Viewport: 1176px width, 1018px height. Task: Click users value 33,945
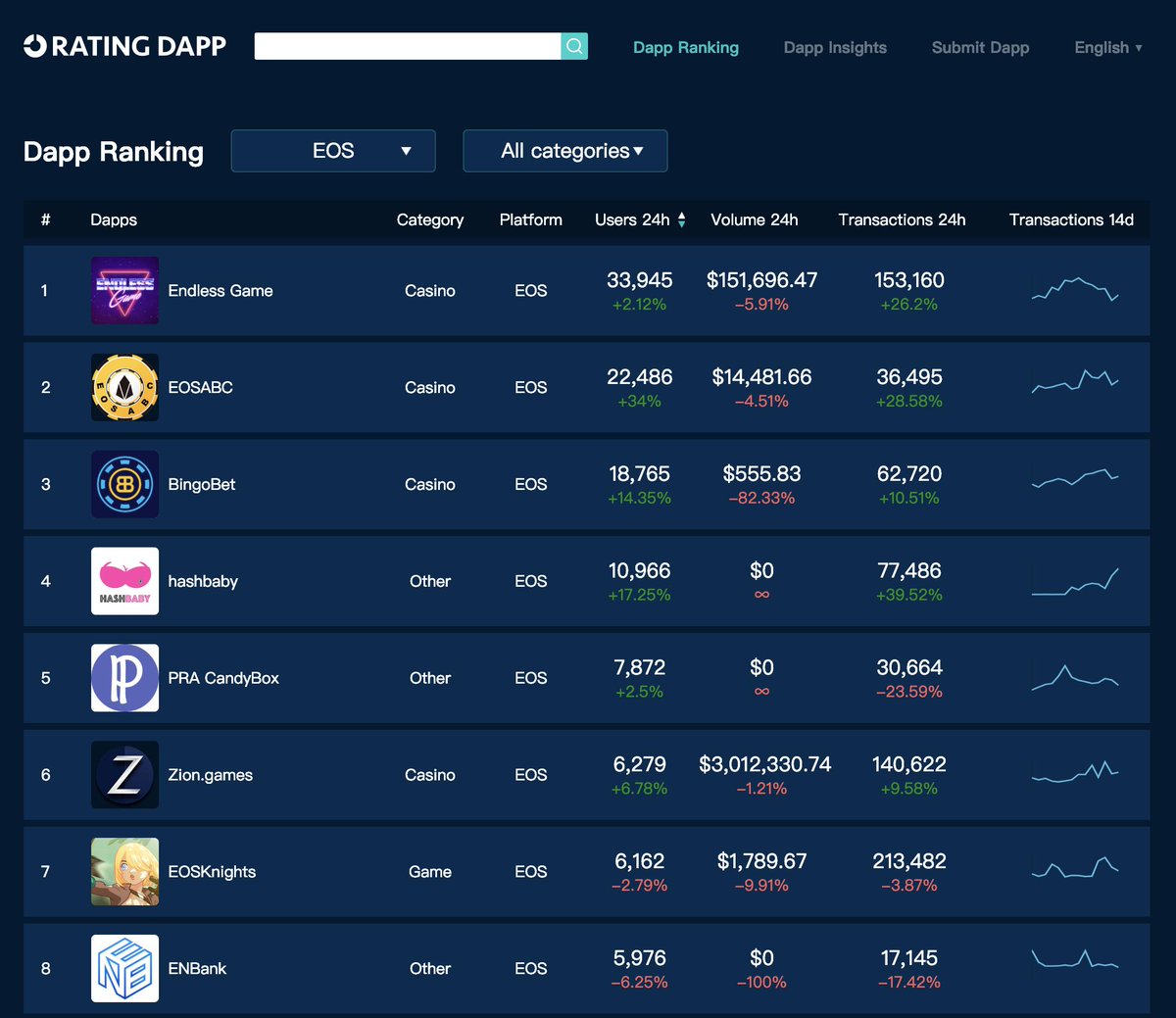point(639,280)
